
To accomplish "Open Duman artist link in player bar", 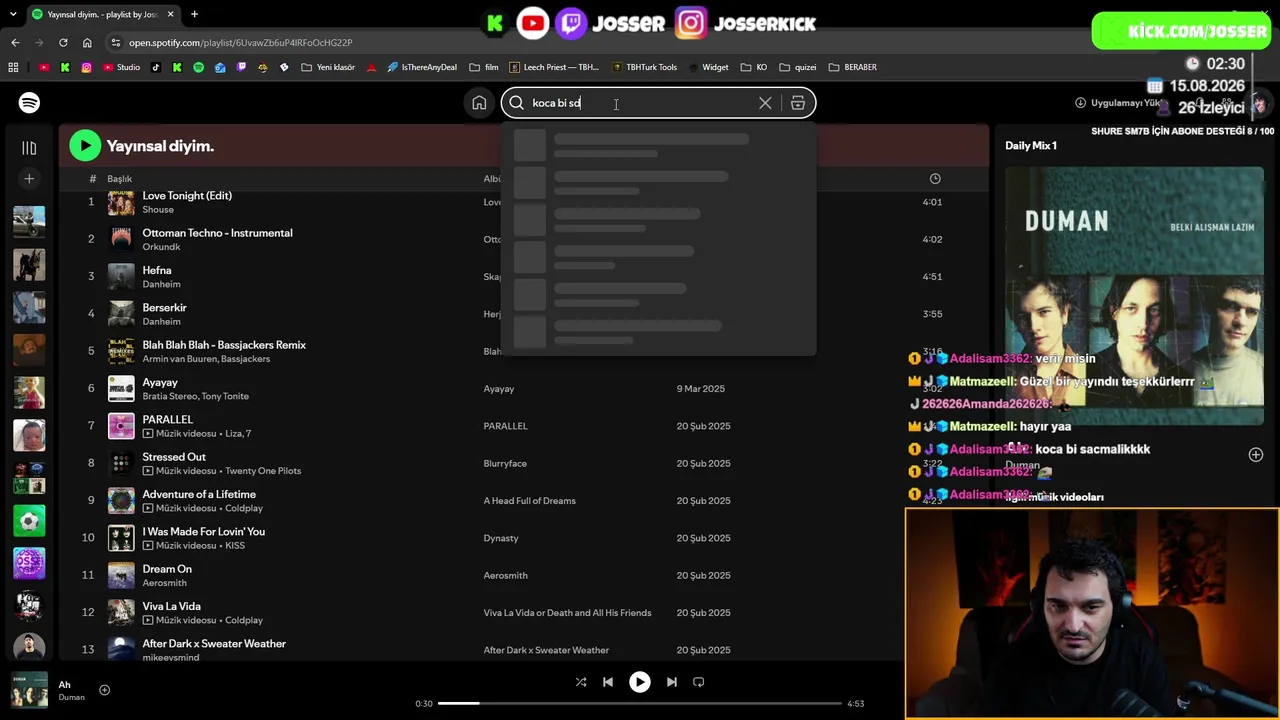I will coord(71,697).
